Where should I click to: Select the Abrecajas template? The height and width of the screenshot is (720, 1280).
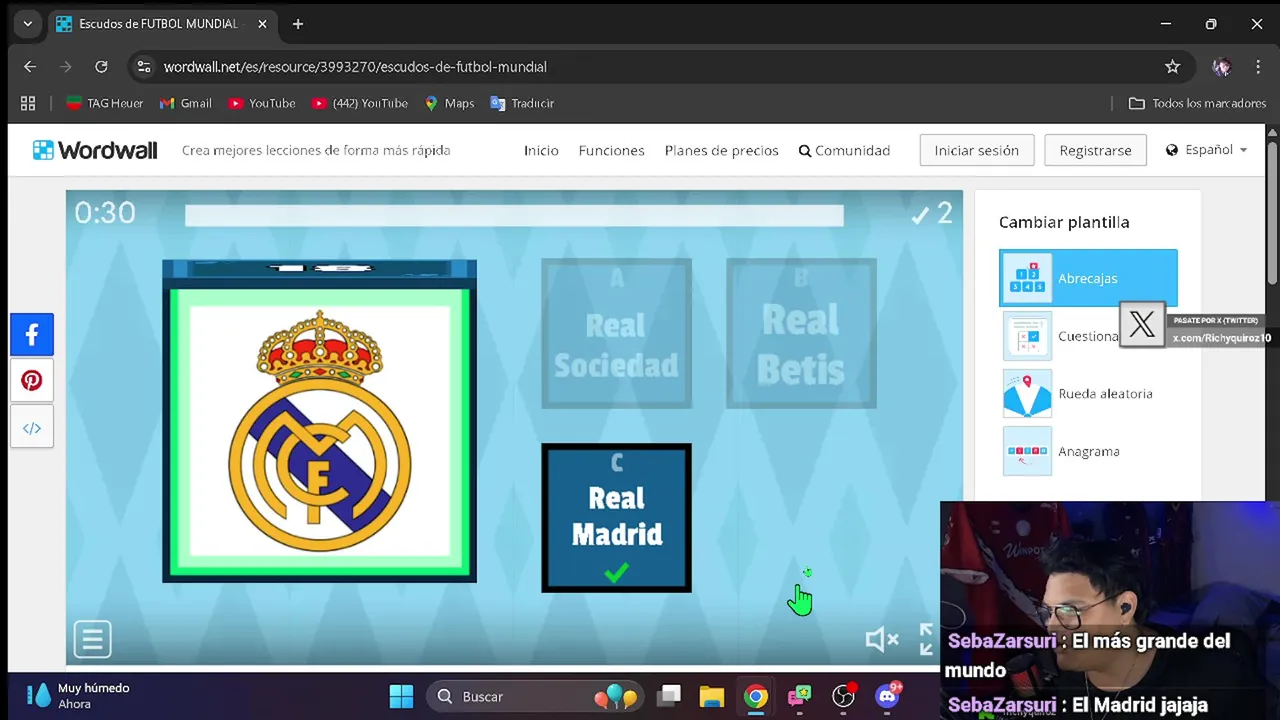[1088, 278]
